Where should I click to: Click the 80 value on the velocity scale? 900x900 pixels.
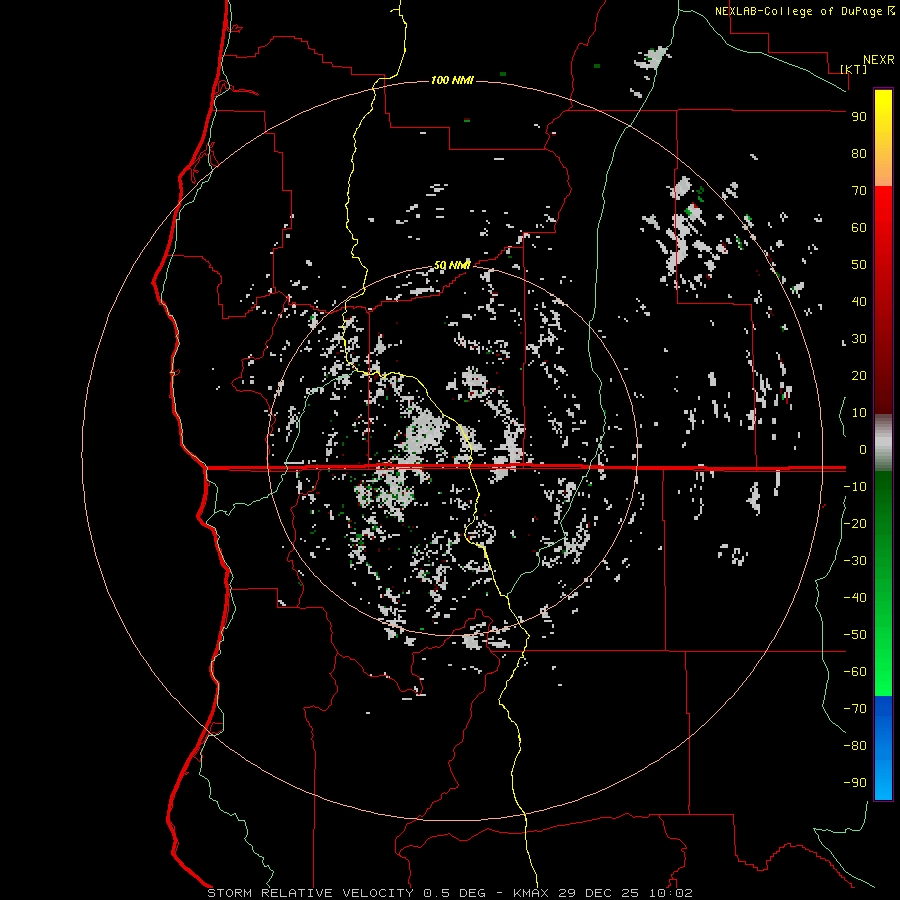pos(859,153)
